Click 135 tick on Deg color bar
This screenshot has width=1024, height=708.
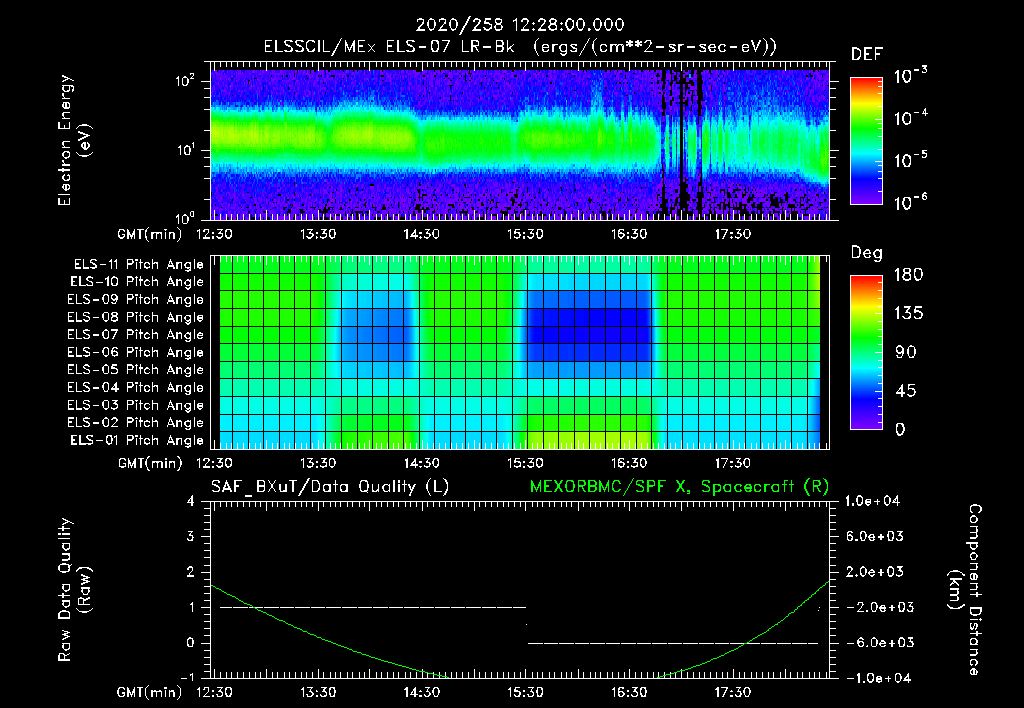tap(908, 314)
